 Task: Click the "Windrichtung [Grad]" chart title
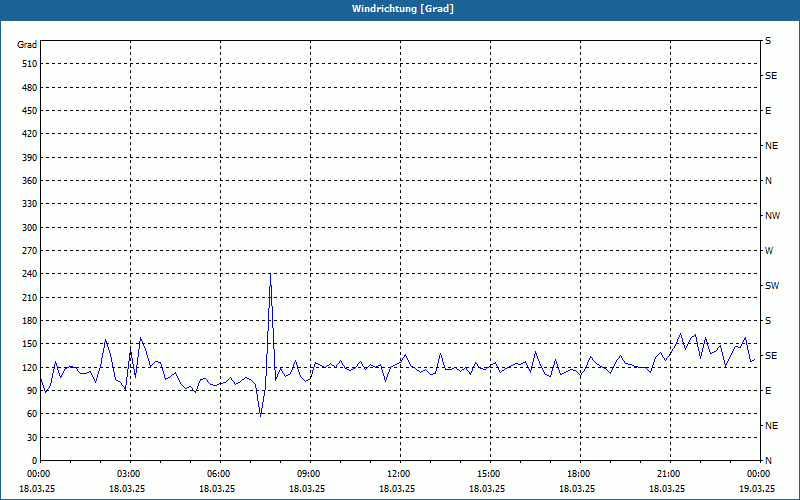[x=403, y=9]
